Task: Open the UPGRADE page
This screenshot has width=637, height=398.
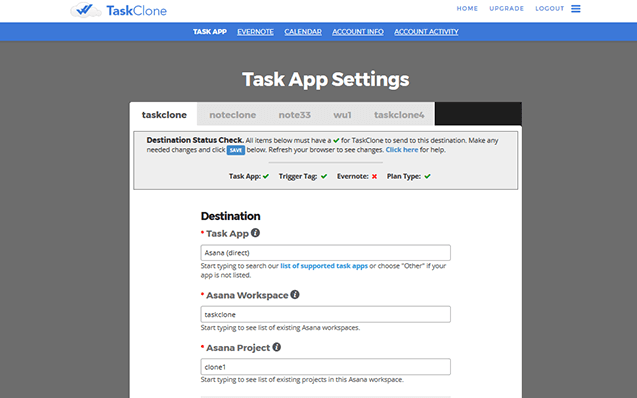Action: 507,9
